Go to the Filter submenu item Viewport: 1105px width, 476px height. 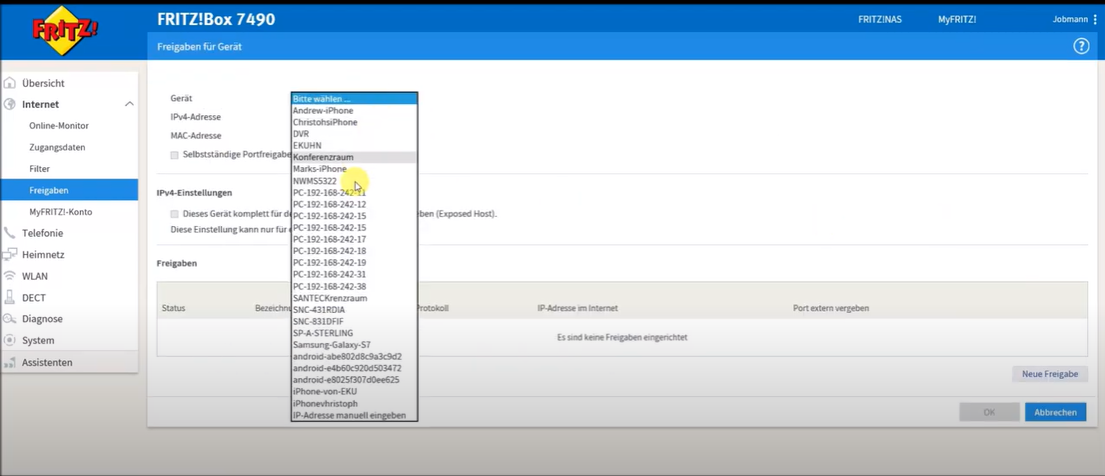[x=40, y=169]
